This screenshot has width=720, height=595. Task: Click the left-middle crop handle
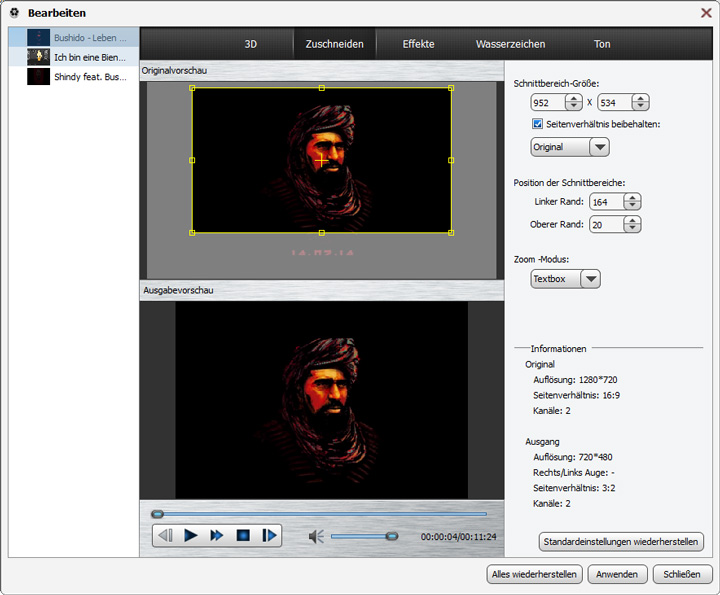pyautogui.click(x=192, y=160)
